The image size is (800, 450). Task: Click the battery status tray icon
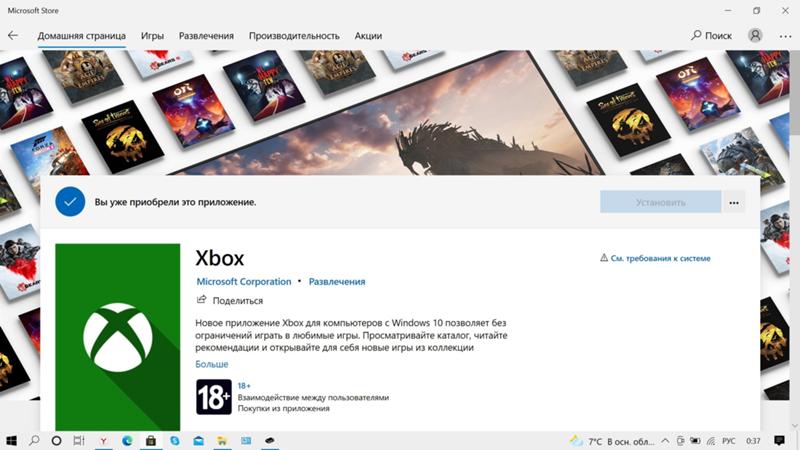[695, 441]
